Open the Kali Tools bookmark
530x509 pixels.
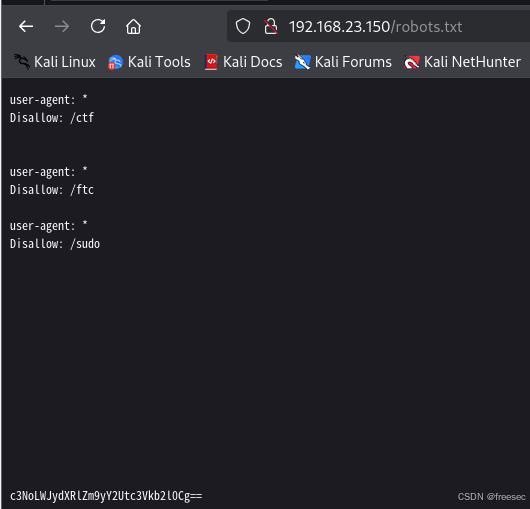point(149,62)
